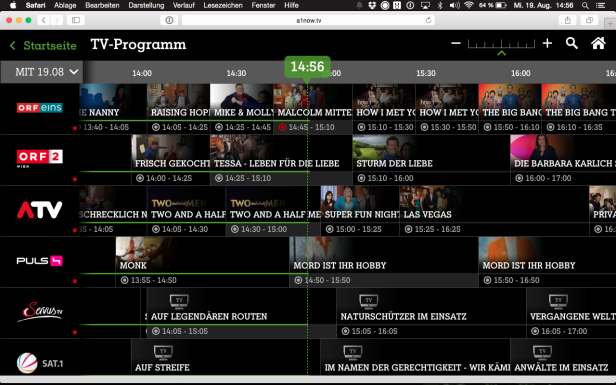Open the PULS 4 channel logo

click(39, 261)
